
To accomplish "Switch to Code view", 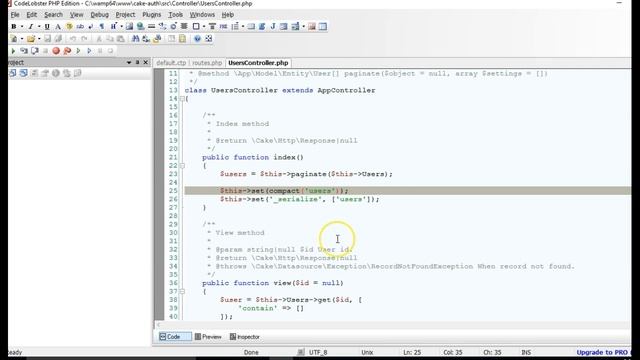I will click(175, 337).
